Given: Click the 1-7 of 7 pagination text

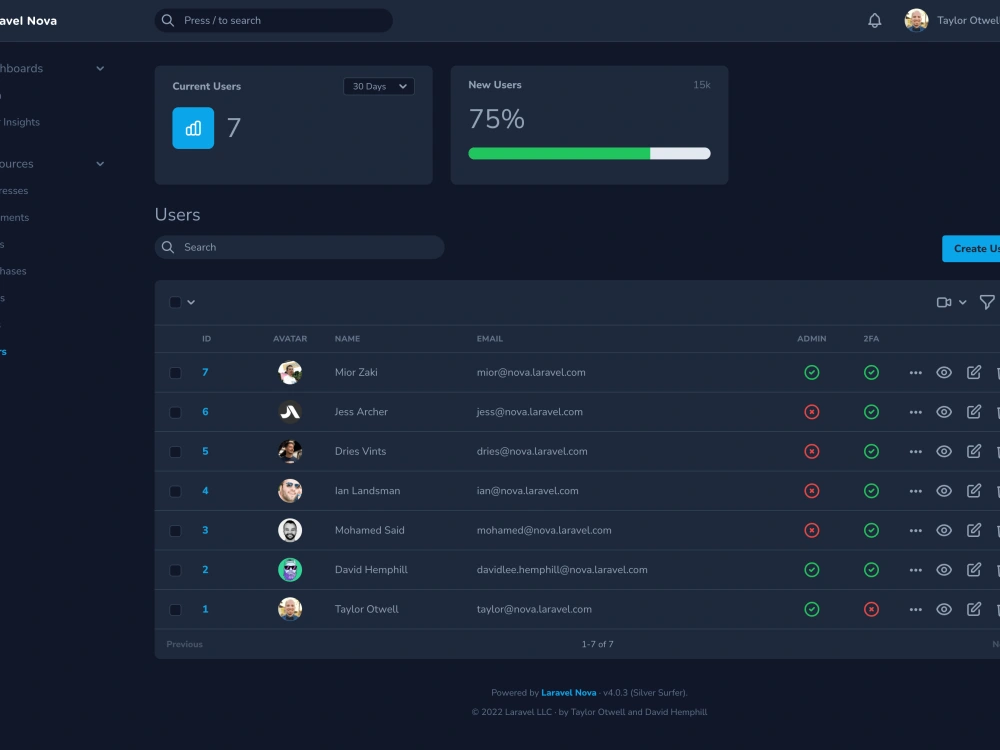Looking at the screenshot, I should click(598, 644).
